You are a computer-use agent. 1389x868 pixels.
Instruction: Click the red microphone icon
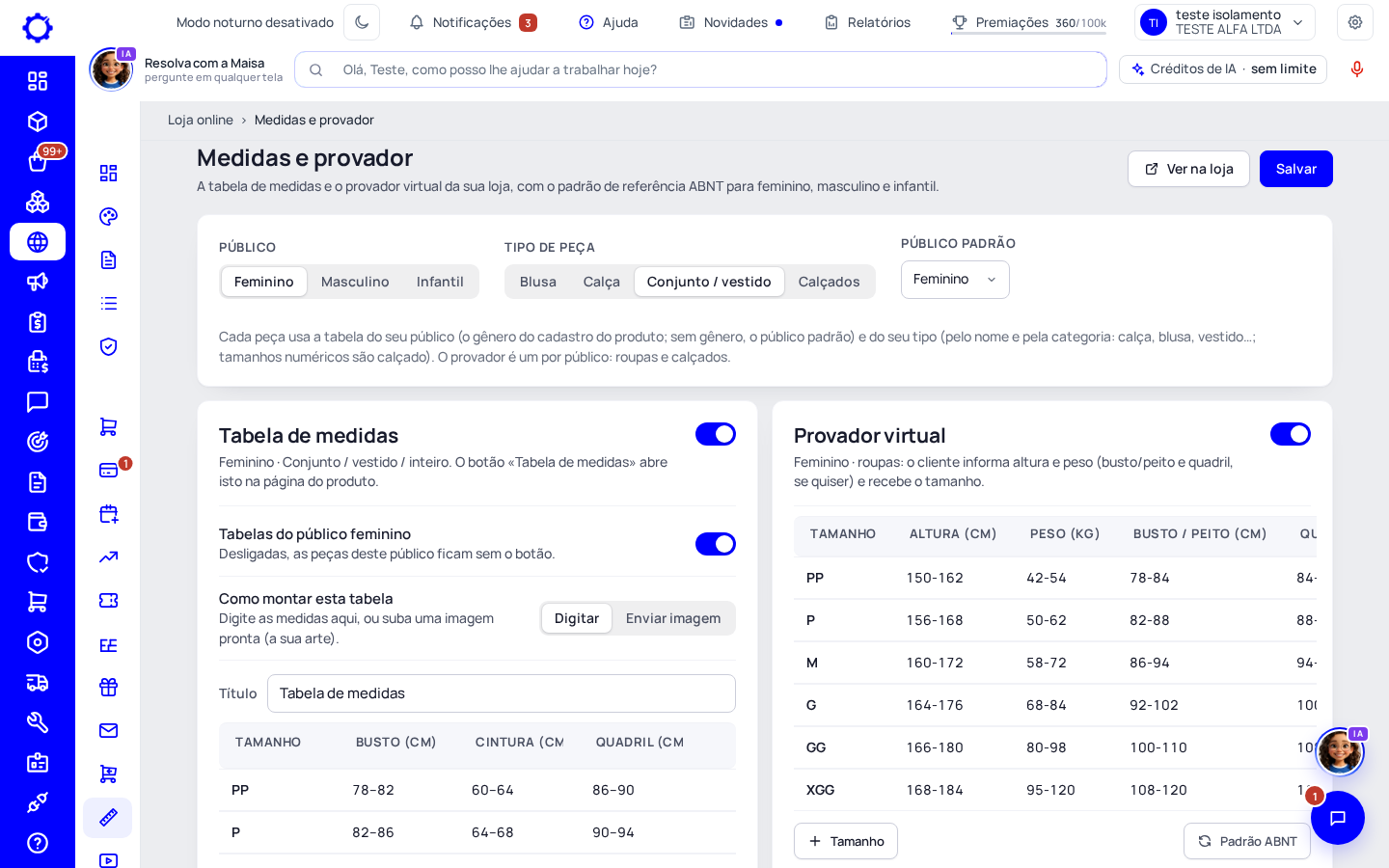1357,69
